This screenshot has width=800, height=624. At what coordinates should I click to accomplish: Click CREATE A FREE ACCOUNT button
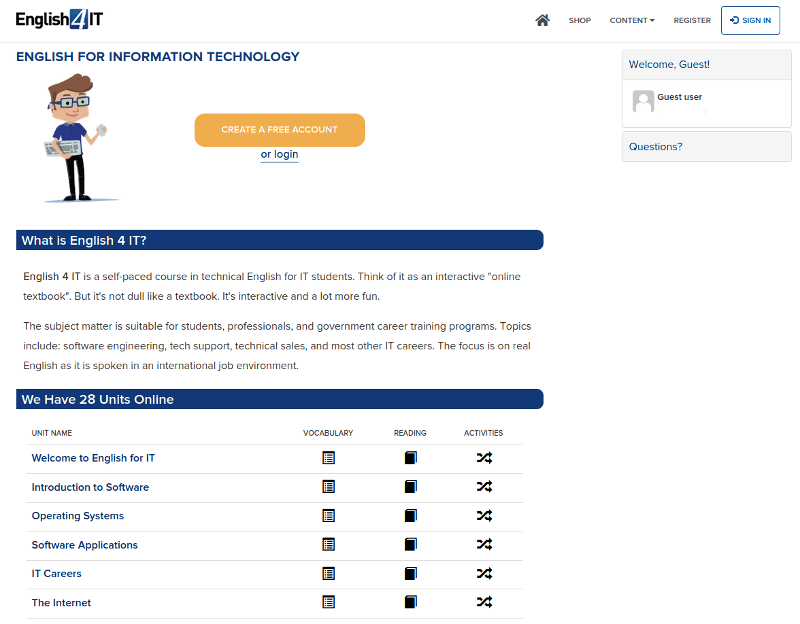pos(280,130)
